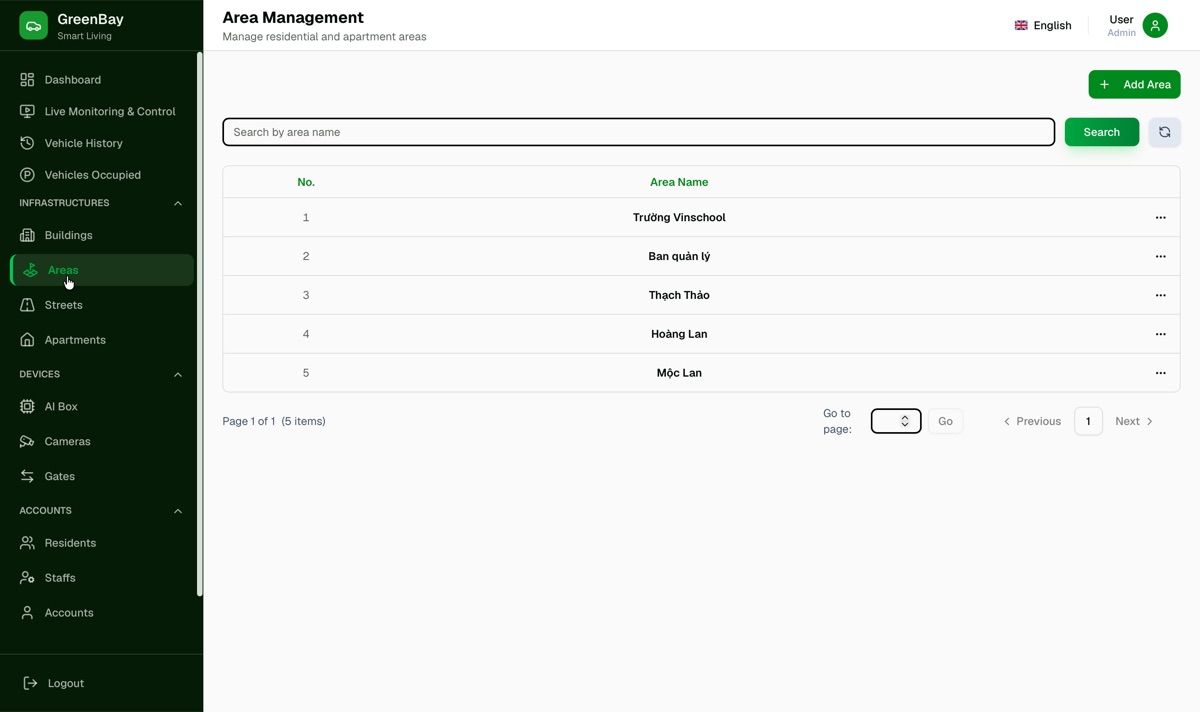1200x712 pixels.
Task: Click the Buildings icon in sidebar
Action: (27, 235)
